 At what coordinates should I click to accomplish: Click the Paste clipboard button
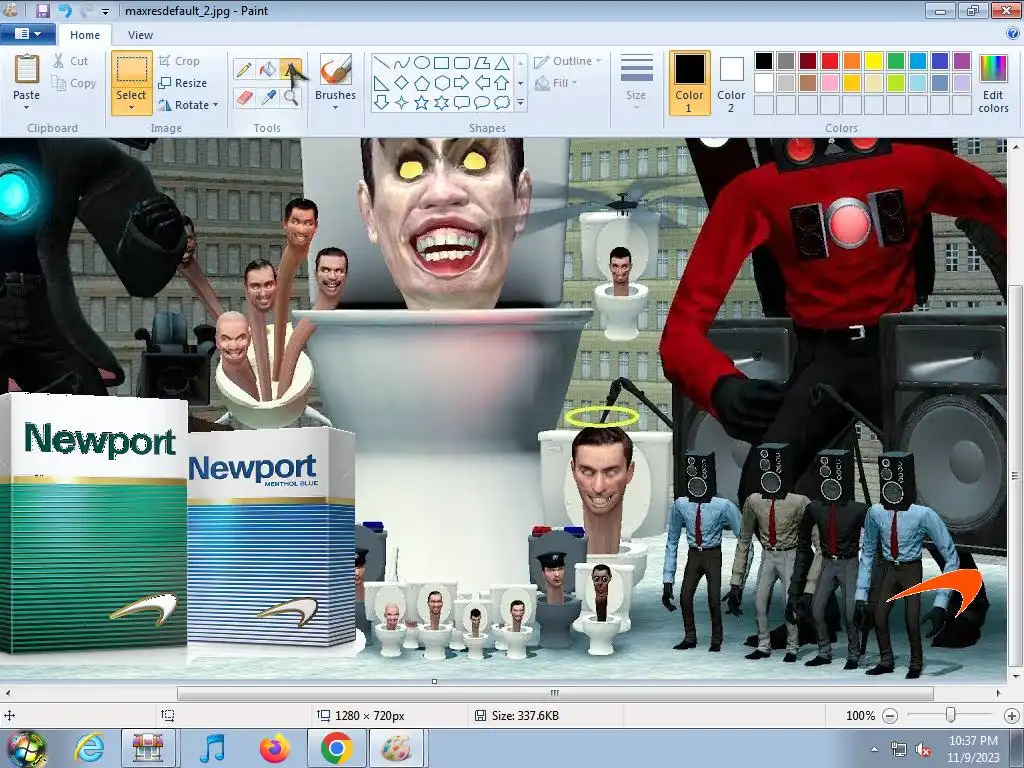tap(27, 77)
